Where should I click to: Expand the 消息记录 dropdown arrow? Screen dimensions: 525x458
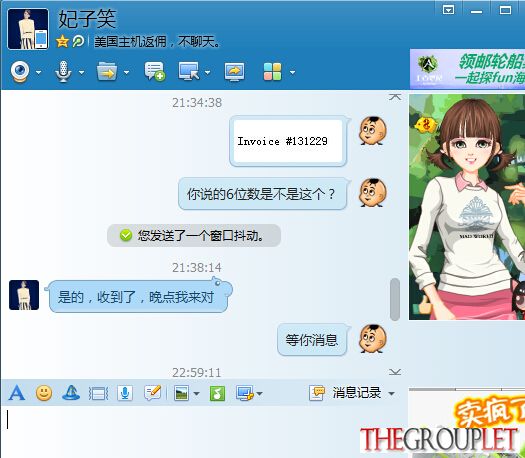pyautogui.click(x=391, y=394)
